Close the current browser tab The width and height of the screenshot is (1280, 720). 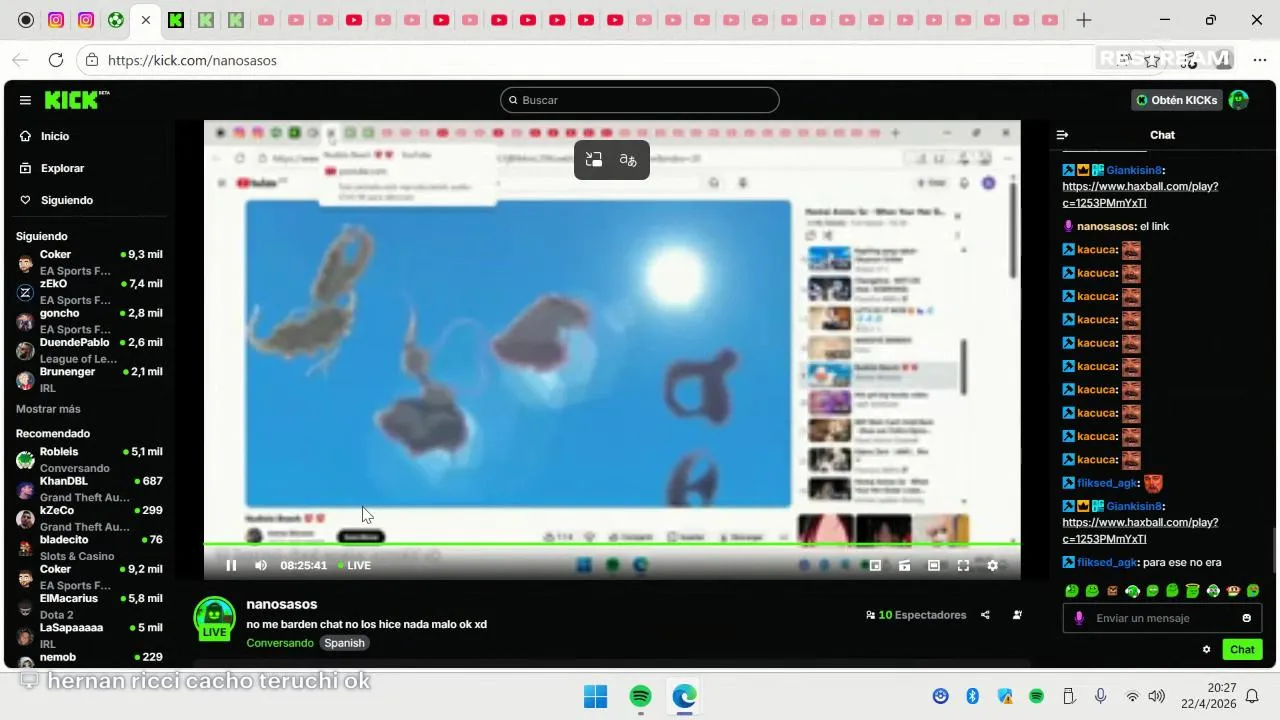[146, 20]
